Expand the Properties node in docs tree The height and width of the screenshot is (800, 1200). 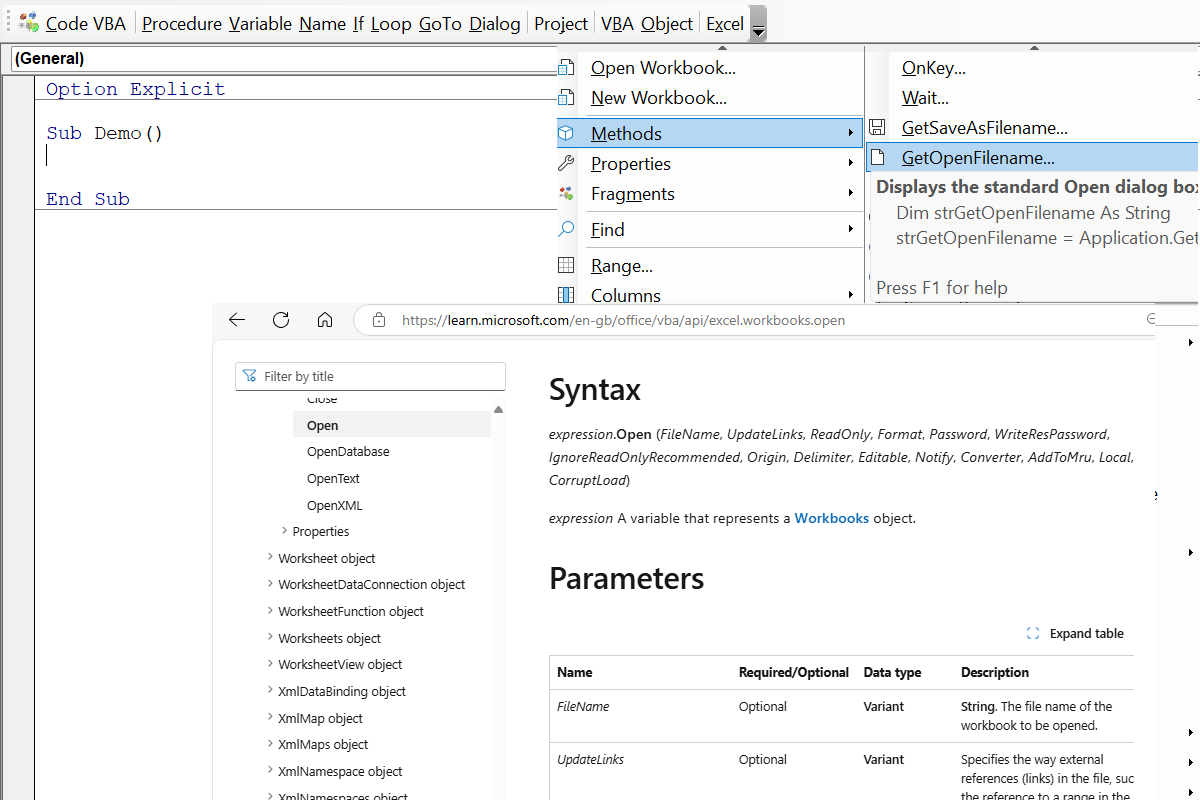(x=284, y=531)
